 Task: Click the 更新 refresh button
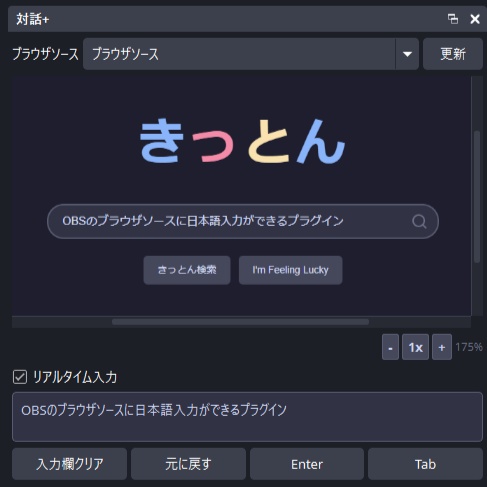[453, 54]
